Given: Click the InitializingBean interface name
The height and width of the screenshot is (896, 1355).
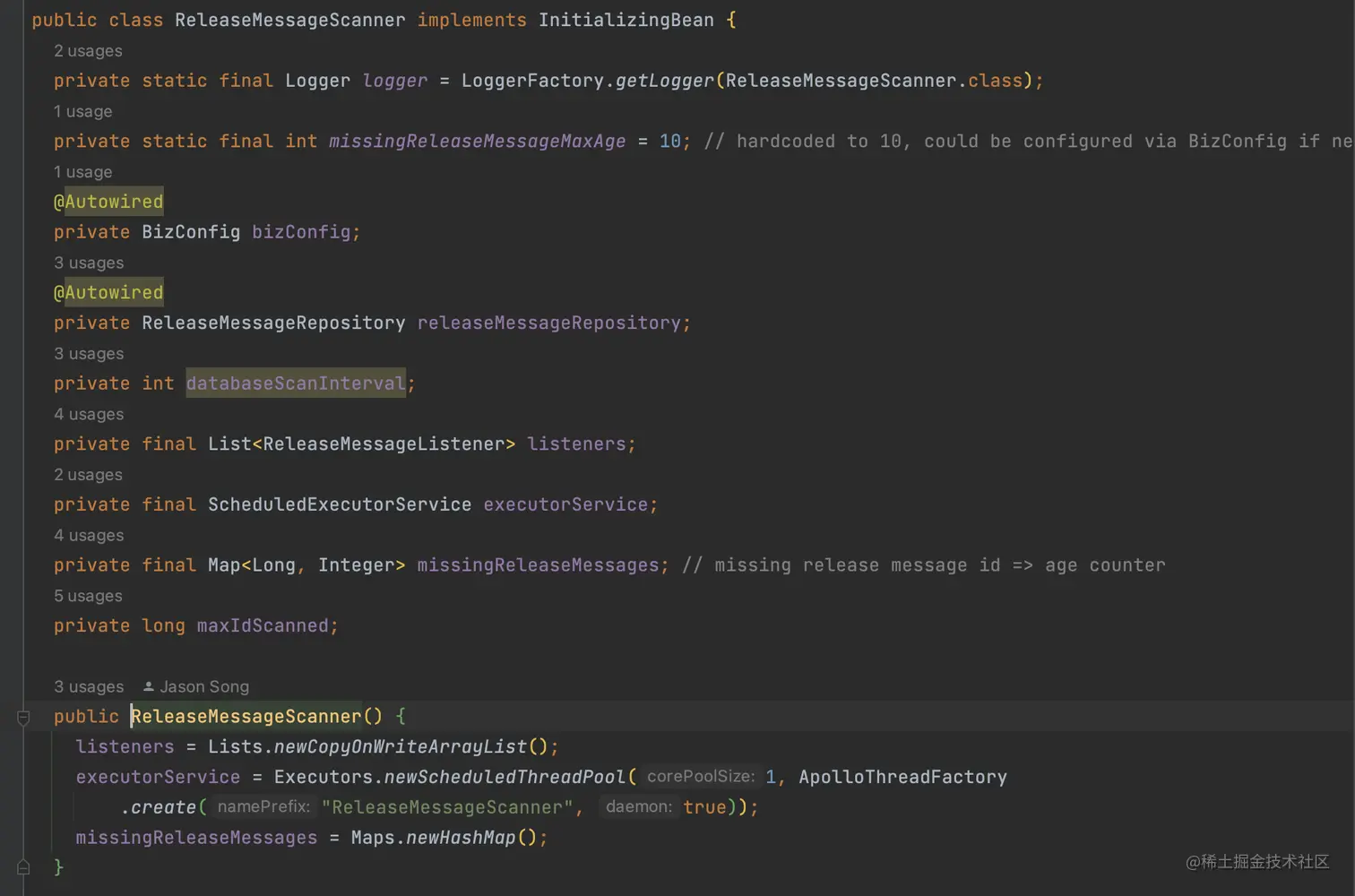Looking at the screenshot, I should click(626, 20).
